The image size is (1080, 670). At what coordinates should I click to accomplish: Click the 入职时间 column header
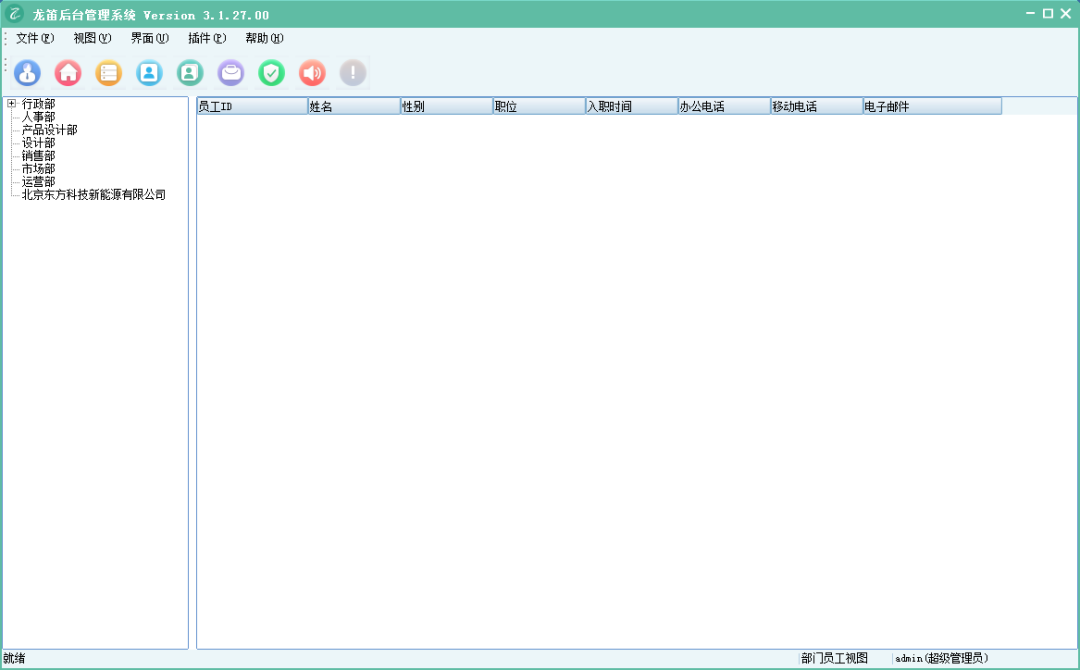coord(631,106)
